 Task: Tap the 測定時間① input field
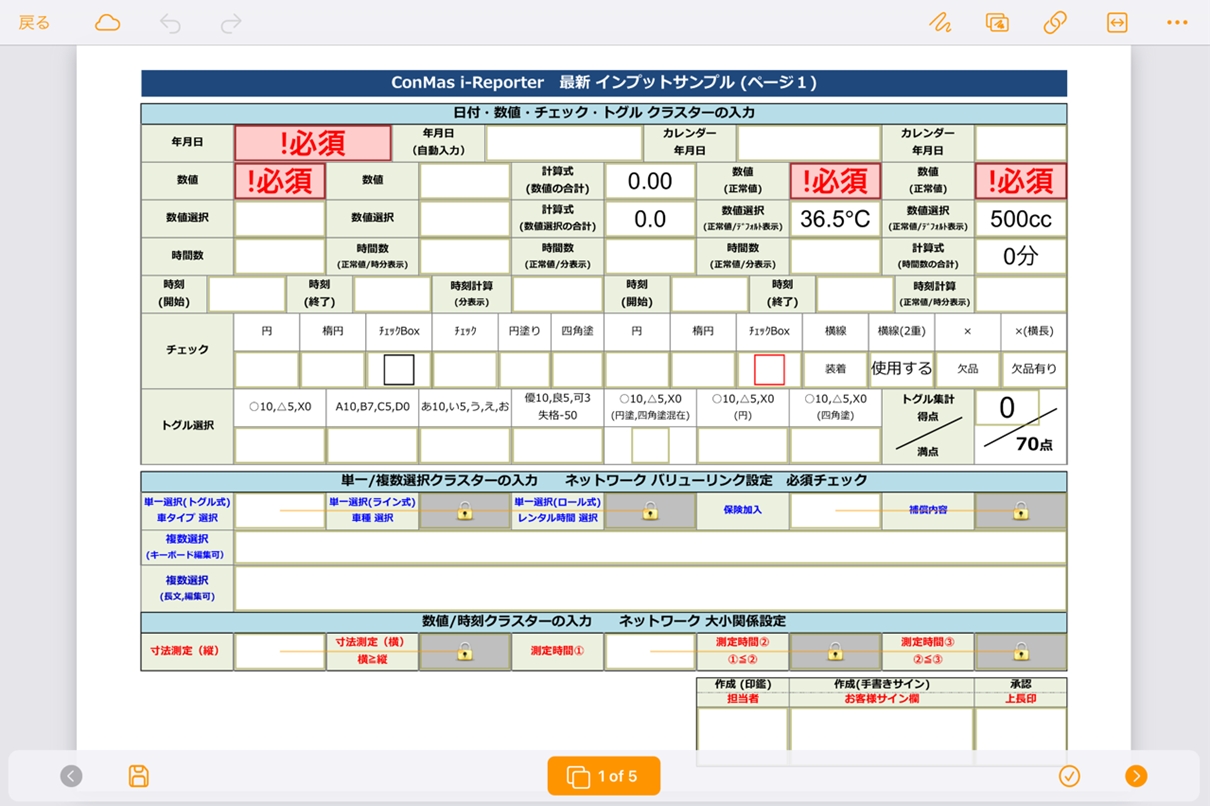[650, 652]
